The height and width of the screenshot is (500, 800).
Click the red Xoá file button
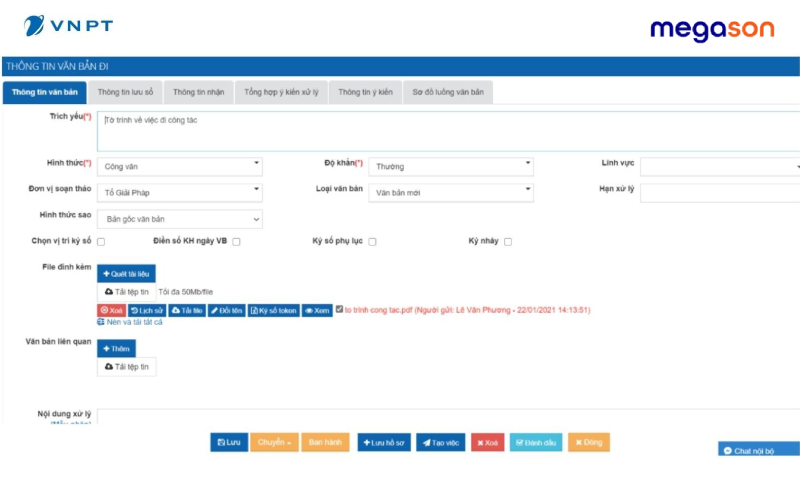click(x=111, y=310)
